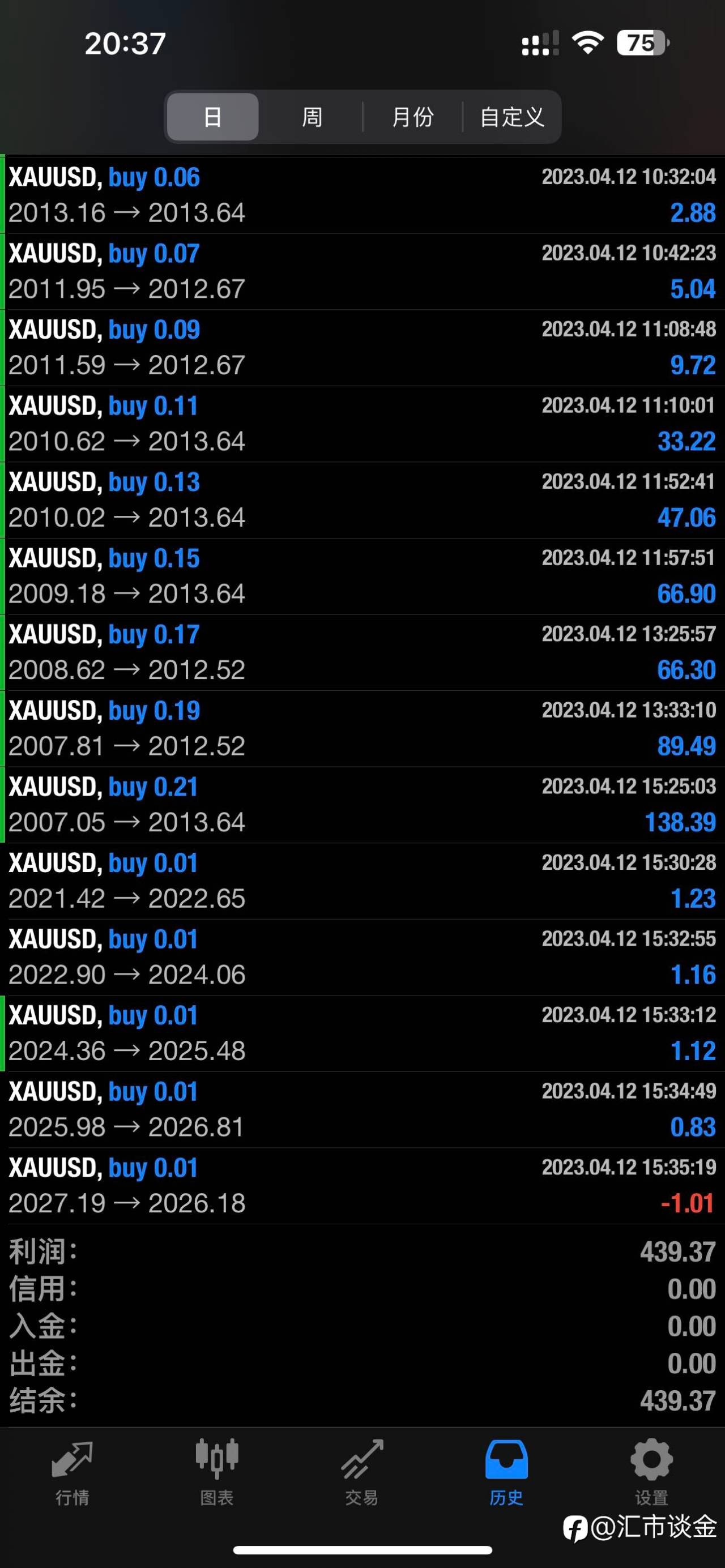This screenshot has height=1568, width=725.
Task: Select the 自定义 custom period tab
Action: tap(512, 117)
